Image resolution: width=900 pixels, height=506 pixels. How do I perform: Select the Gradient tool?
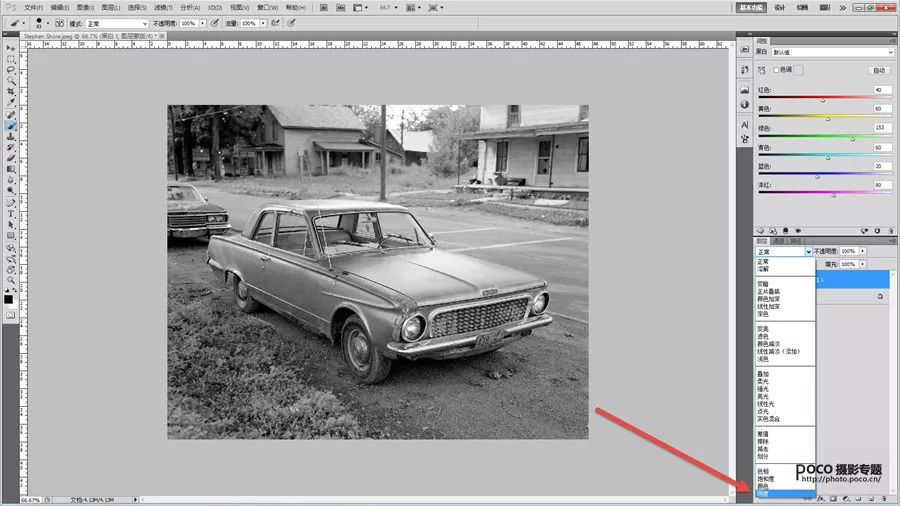click(10, 169)
